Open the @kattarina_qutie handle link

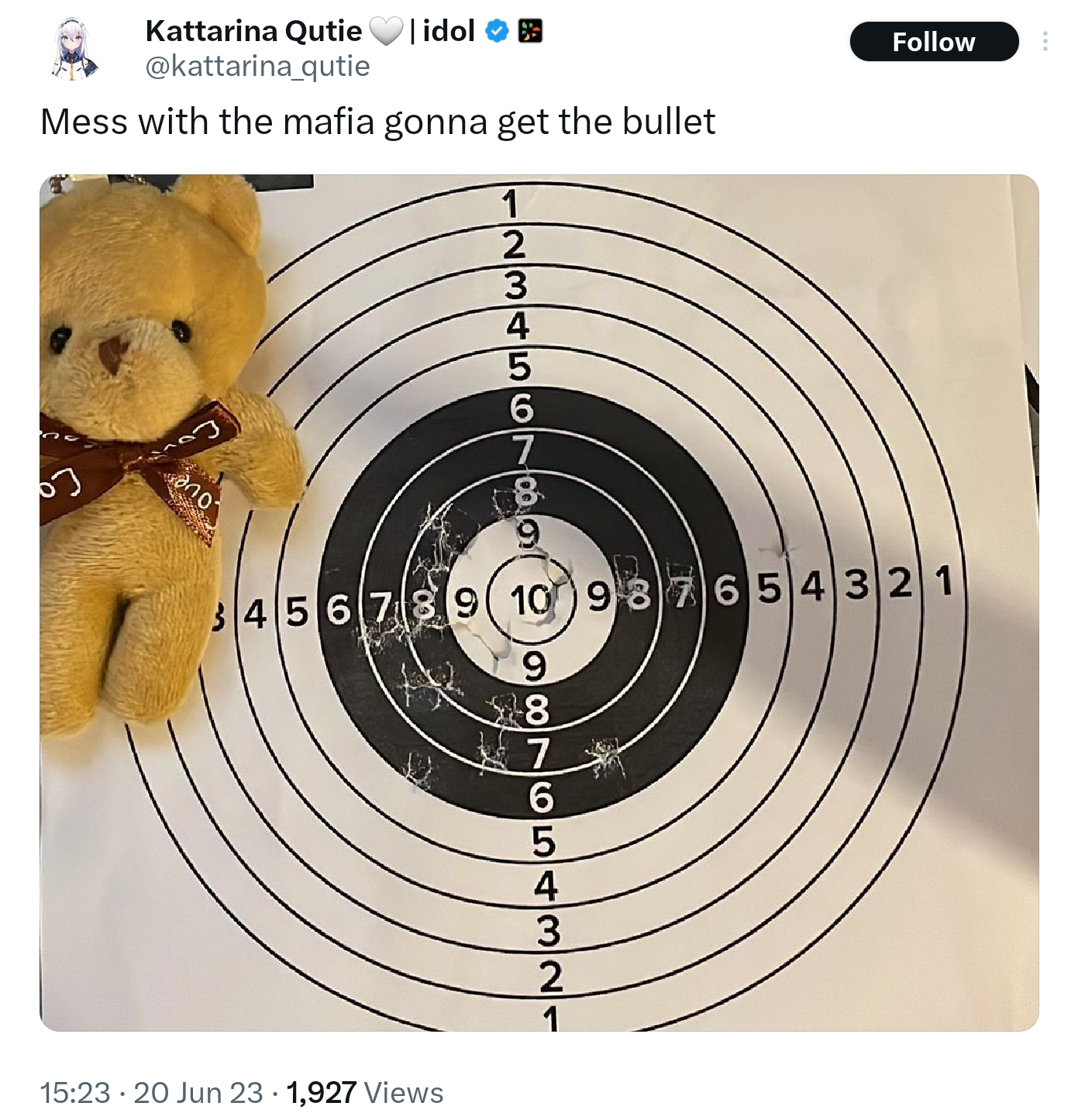257,67
